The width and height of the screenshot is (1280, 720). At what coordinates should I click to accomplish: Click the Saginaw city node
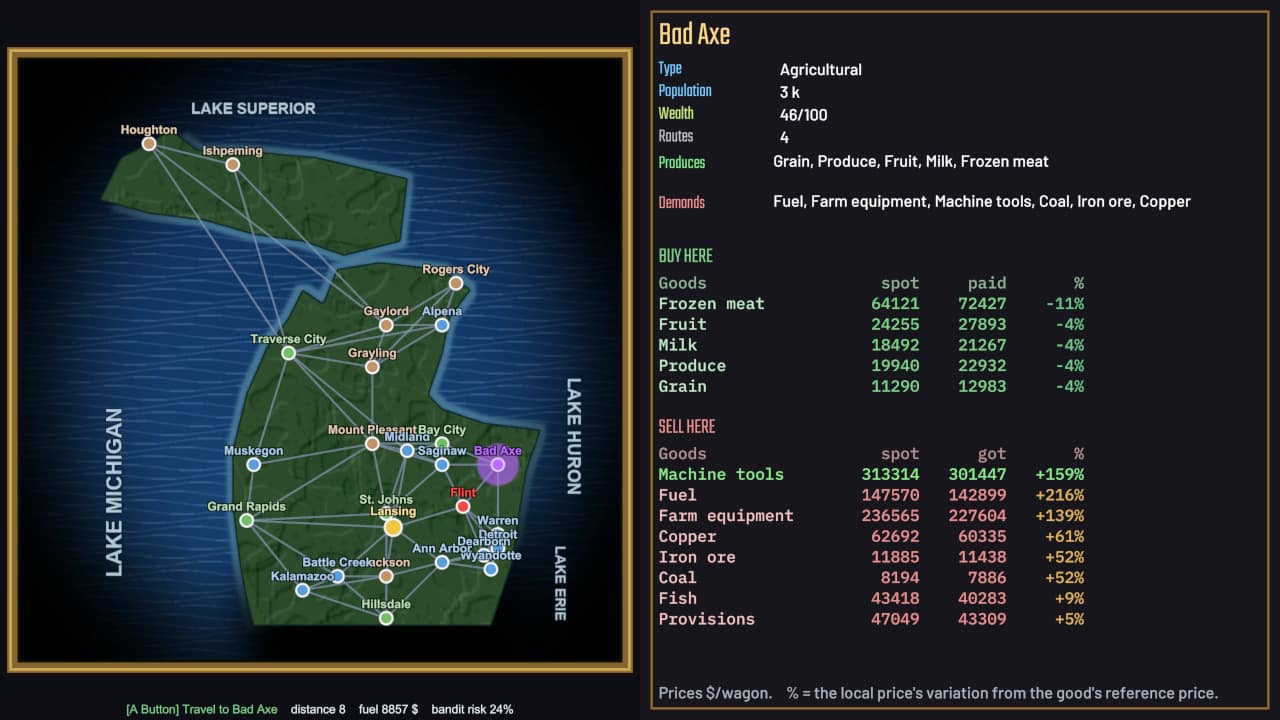click(442, 465)
